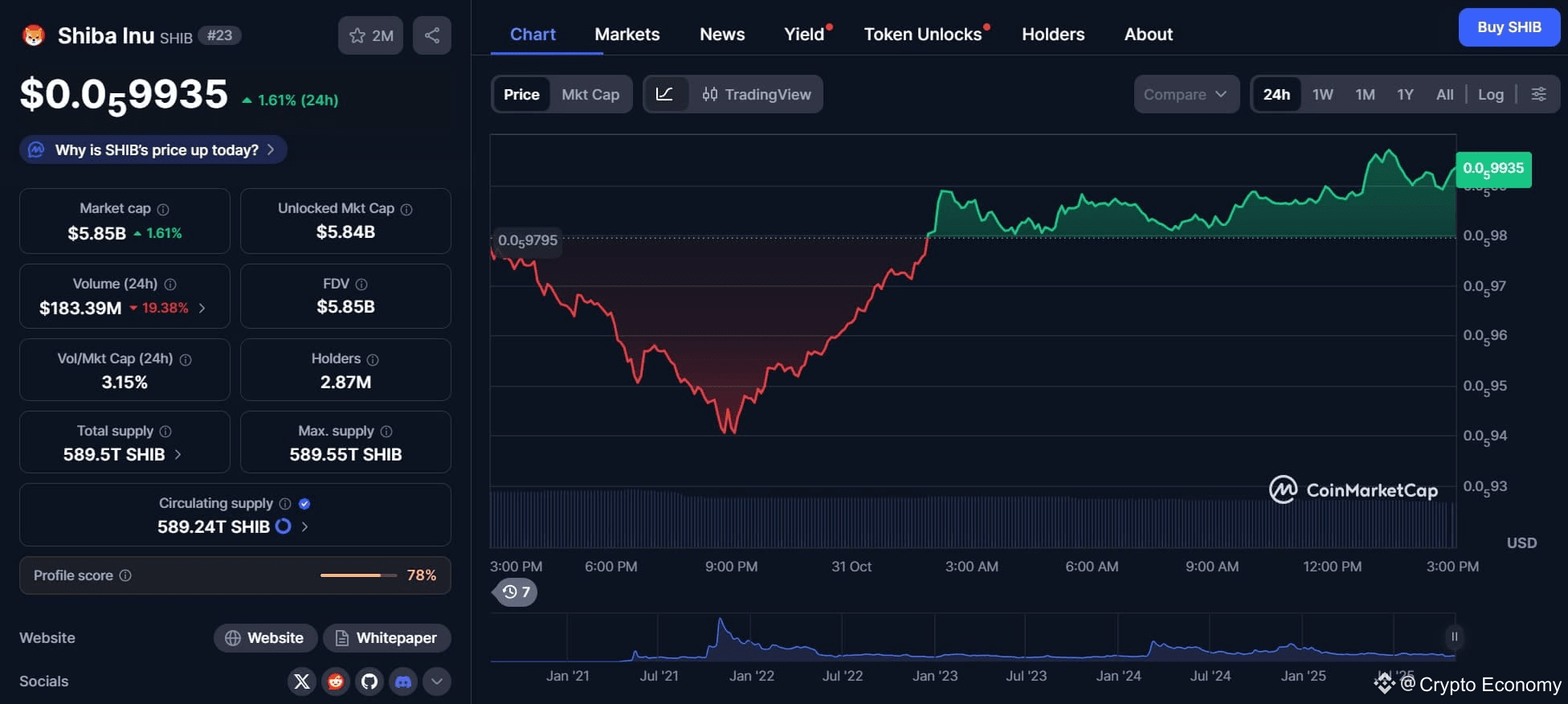The width and height of the screenshot is (1568, 704).
Task: Switch to the Markets tab
Action: point(627,34)
